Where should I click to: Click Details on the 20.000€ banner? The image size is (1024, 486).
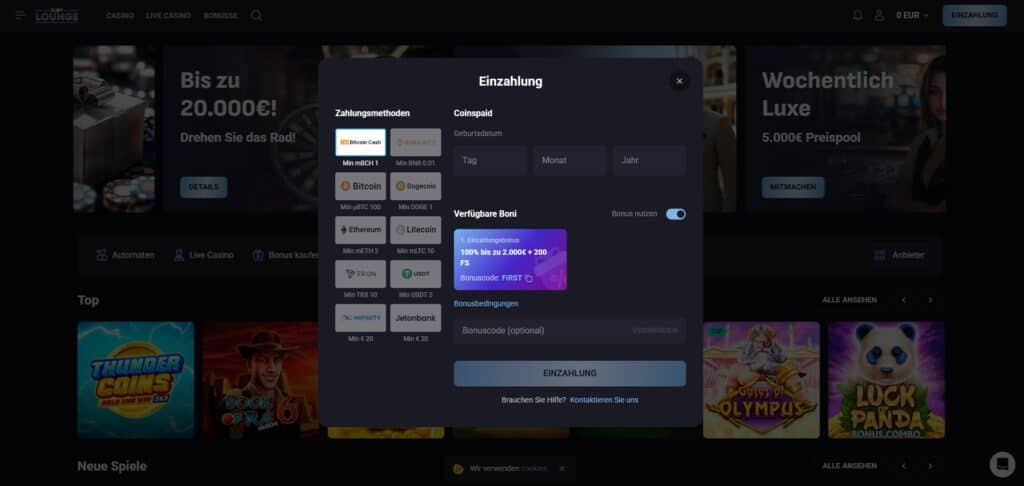[204, 187]
